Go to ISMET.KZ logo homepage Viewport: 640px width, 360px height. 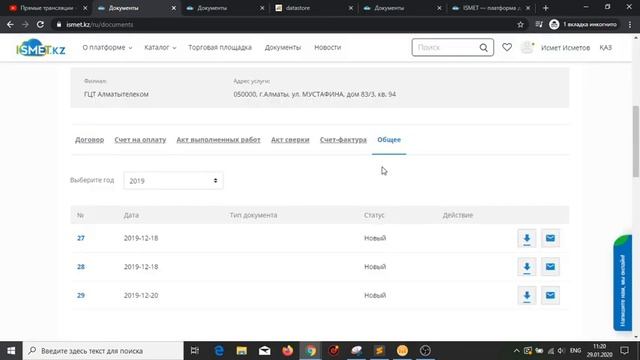[41, 48]
